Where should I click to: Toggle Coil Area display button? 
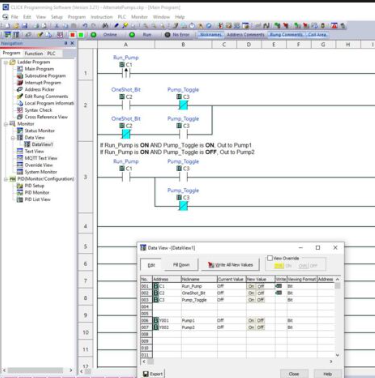317,35
